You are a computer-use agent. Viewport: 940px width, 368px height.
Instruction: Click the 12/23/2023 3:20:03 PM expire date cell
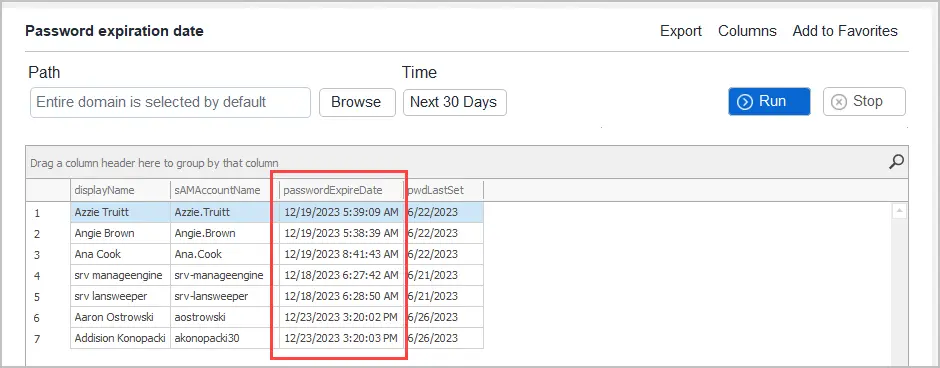point(341,338)
